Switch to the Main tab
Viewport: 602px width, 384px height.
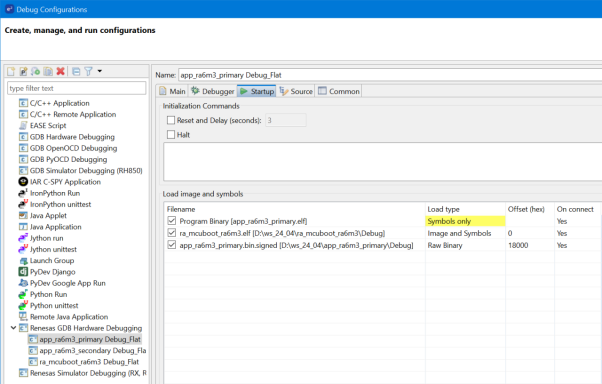click(x=172, y=91)
